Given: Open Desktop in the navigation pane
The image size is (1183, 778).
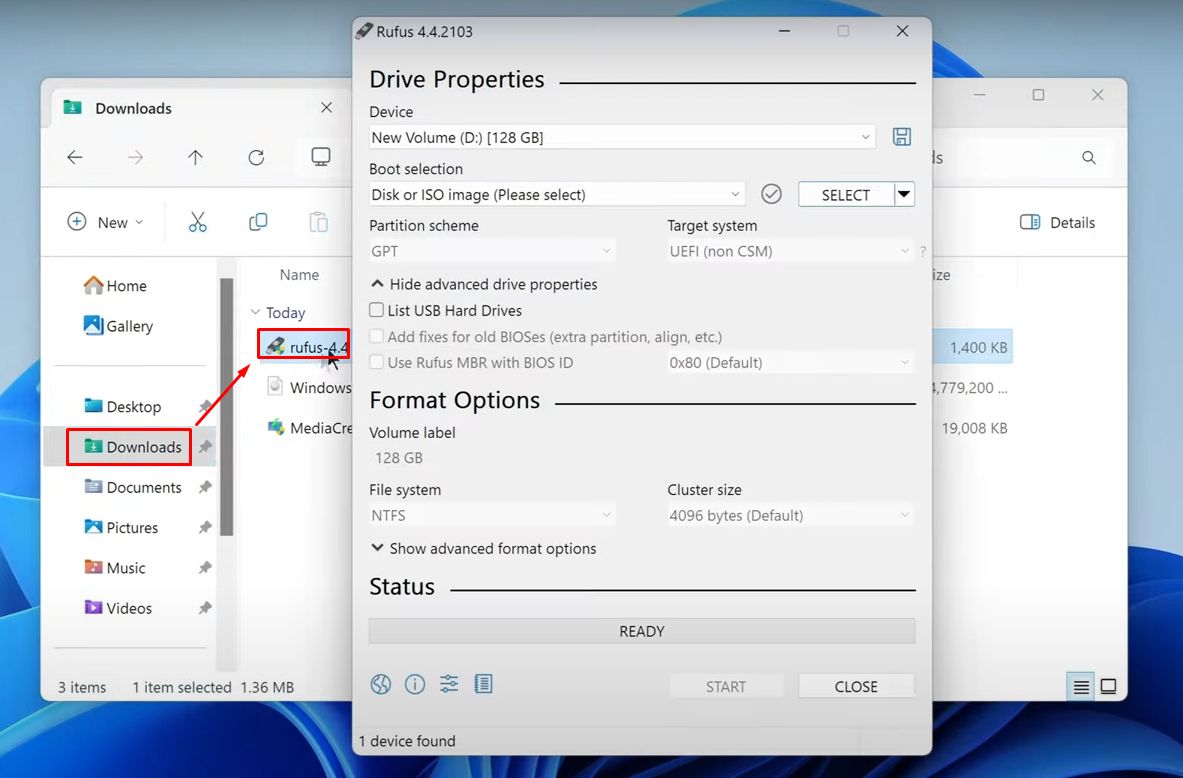Looking at the screenshot, I should click(x=123, y=407).
